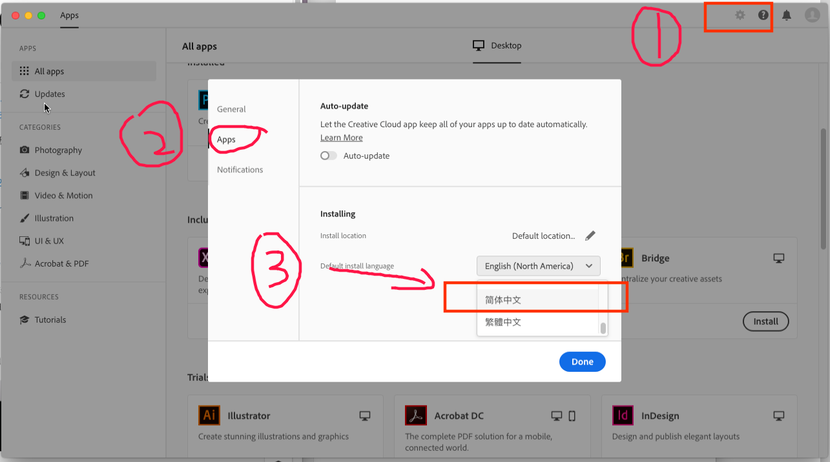
Task: Click the InDesign Id app icon
Action: 622,415
